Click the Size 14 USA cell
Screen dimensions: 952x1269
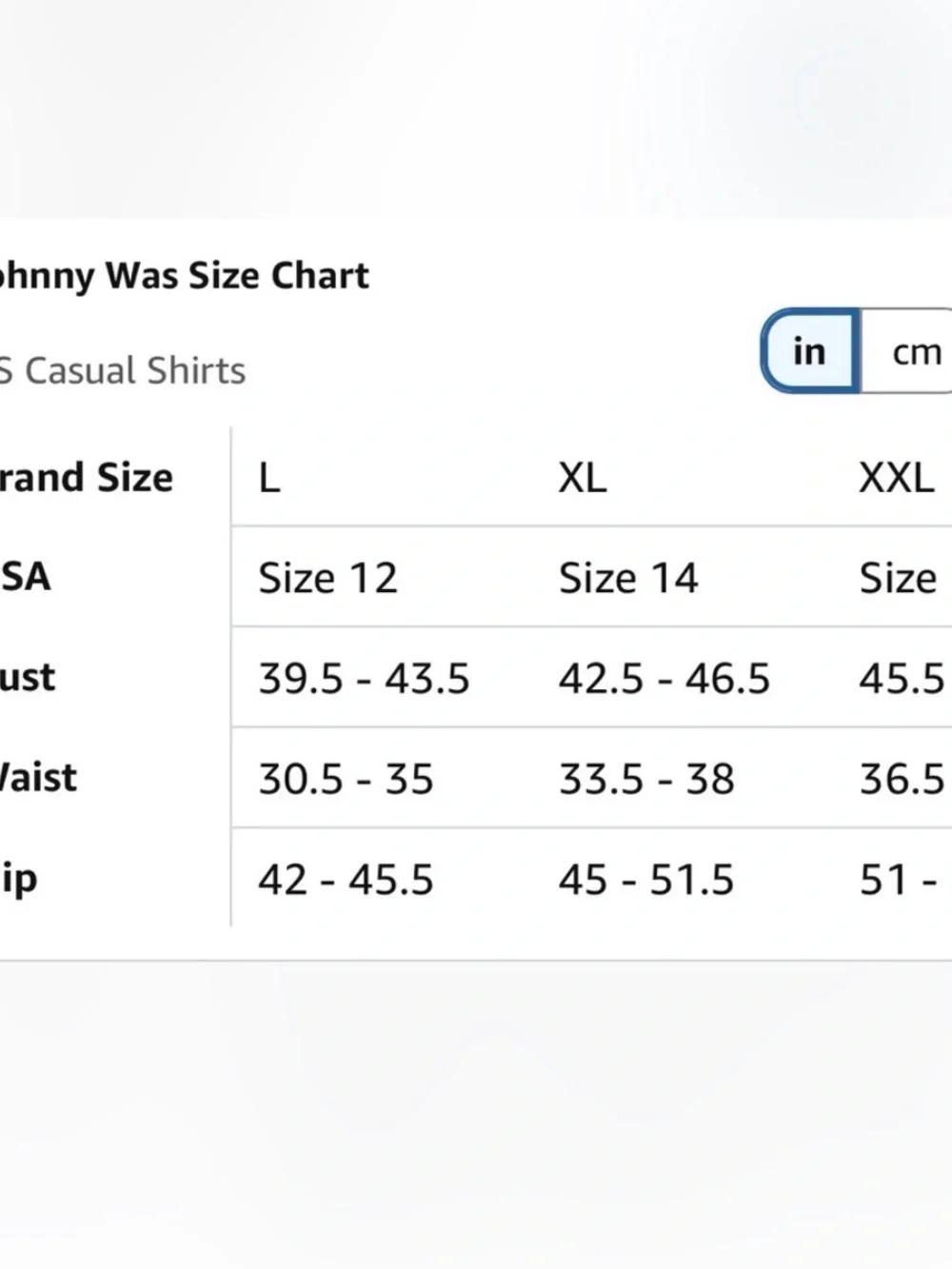point(628,578)
